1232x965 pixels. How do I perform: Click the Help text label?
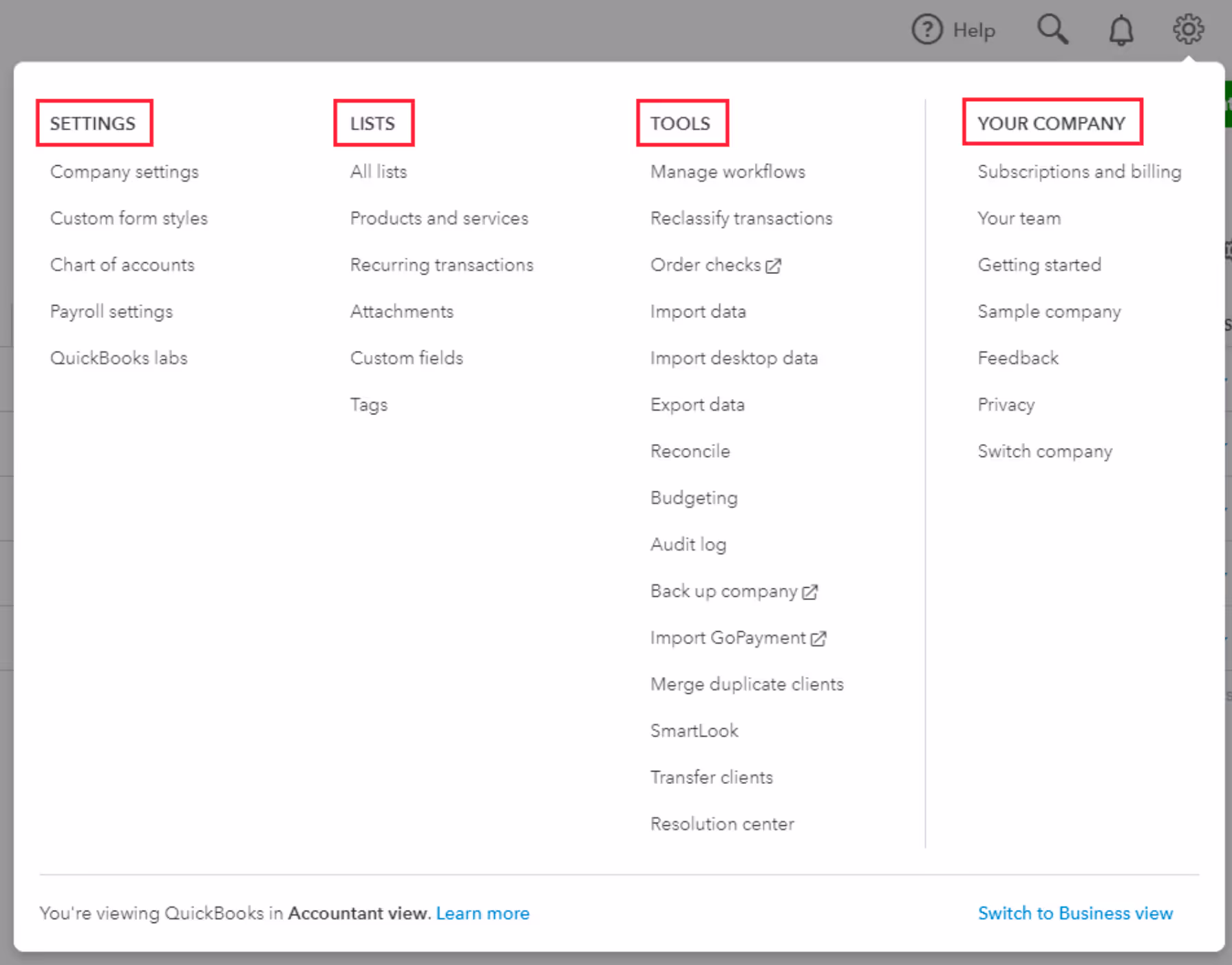point(974,31)
